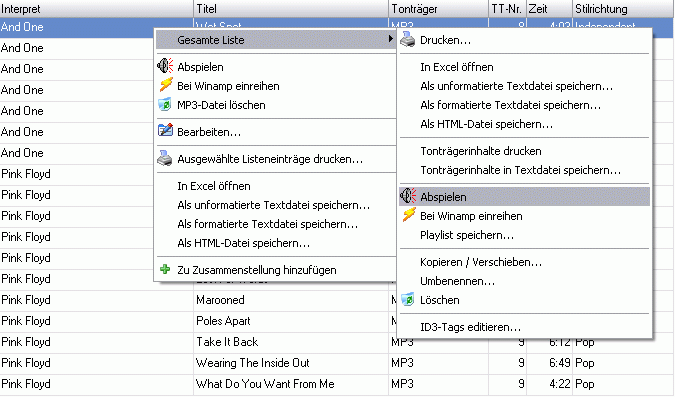This screenshot has height=397, width=675.
Task: Choose Drucken... in the submenu
Action: click(x=524, y=40)
